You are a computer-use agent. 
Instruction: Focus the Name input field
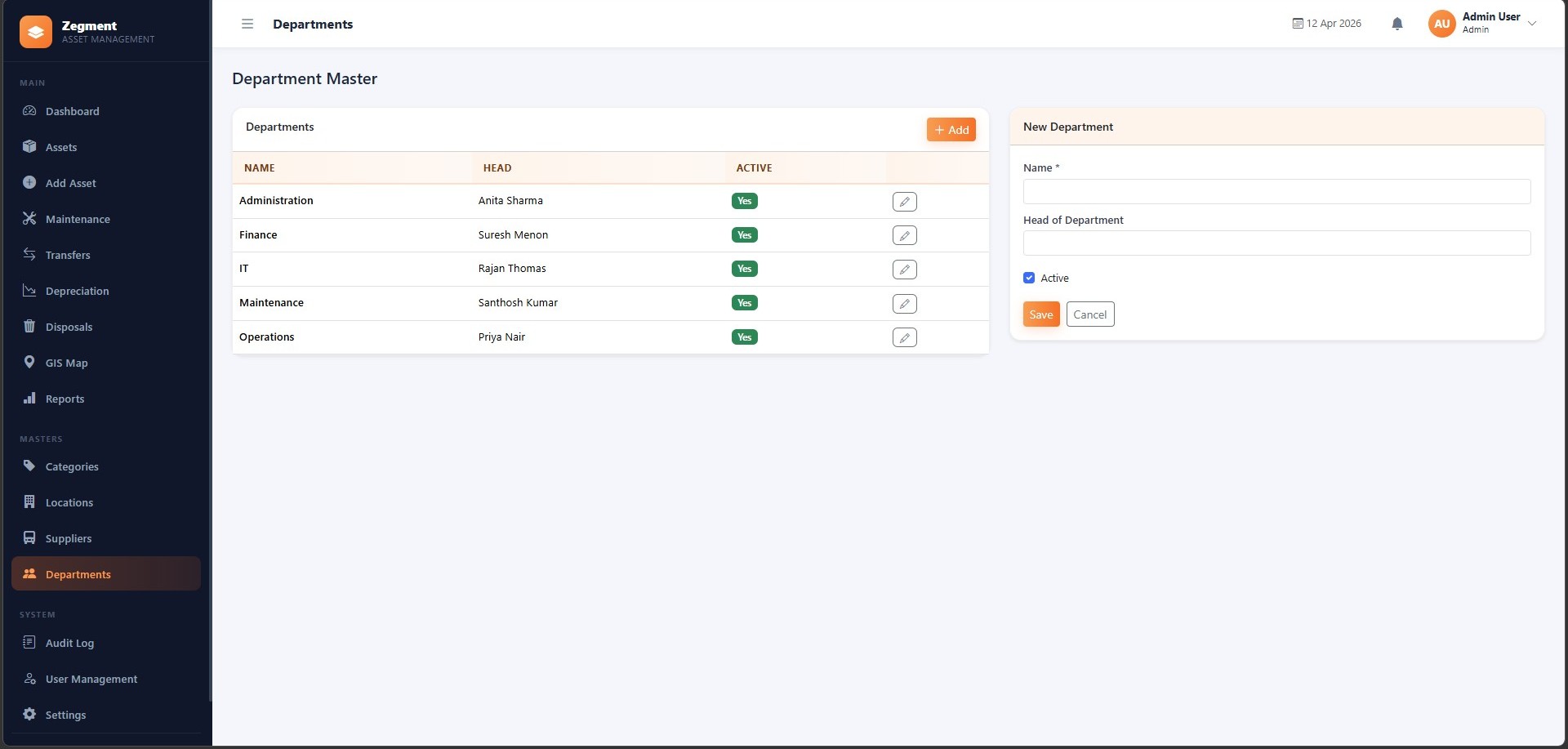coord(1276,192)
